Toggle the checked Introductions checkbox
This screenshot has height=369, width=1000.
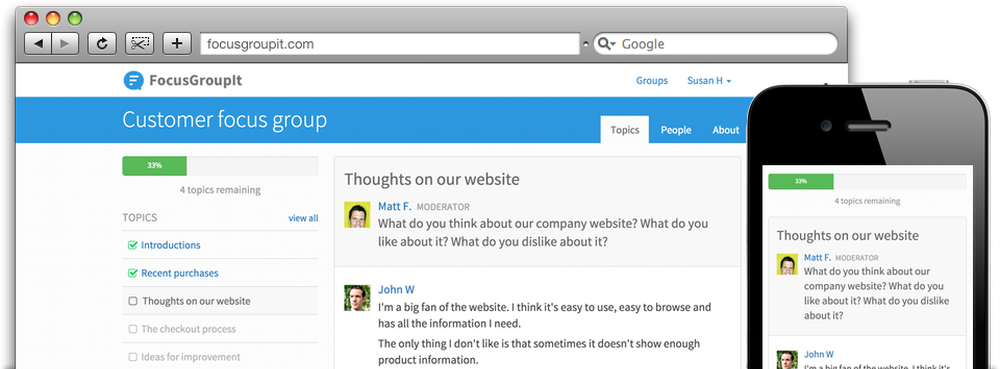[x=133, y=245]
